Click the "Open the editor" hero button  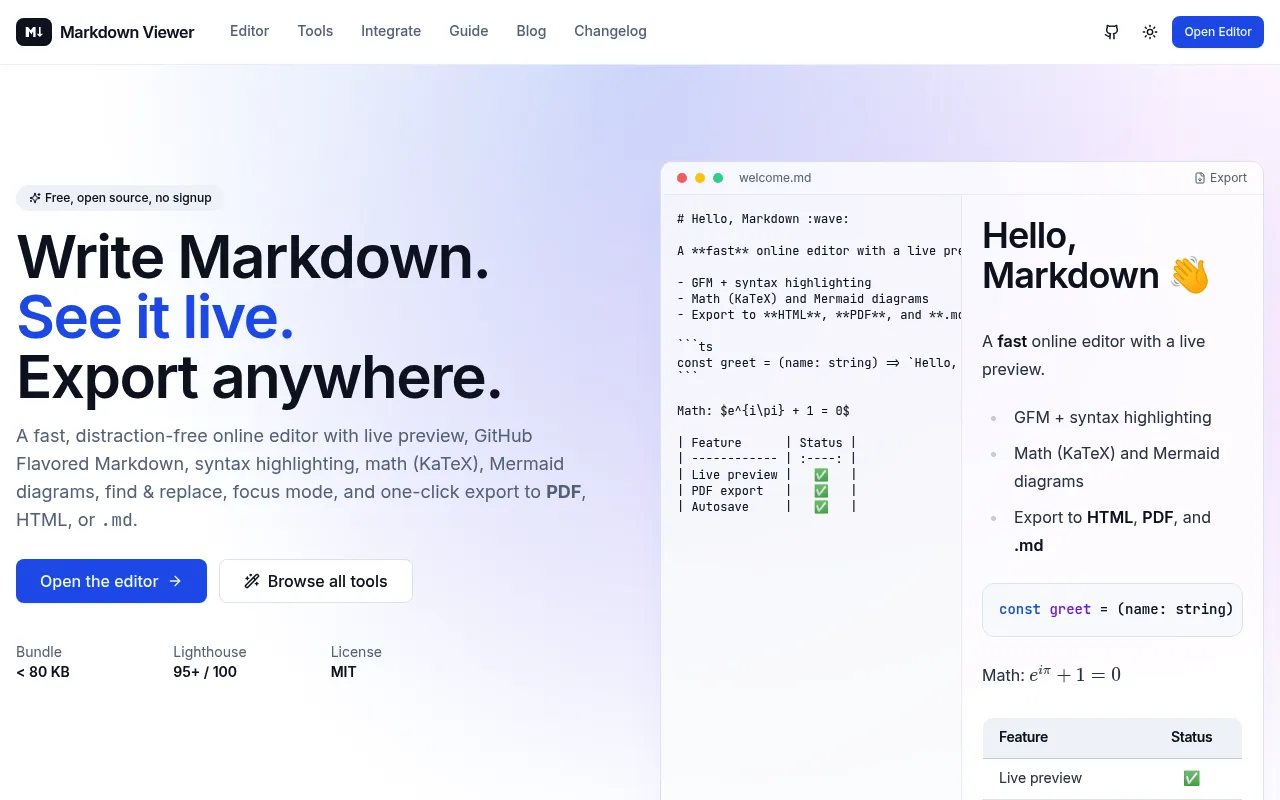(111, 581)
